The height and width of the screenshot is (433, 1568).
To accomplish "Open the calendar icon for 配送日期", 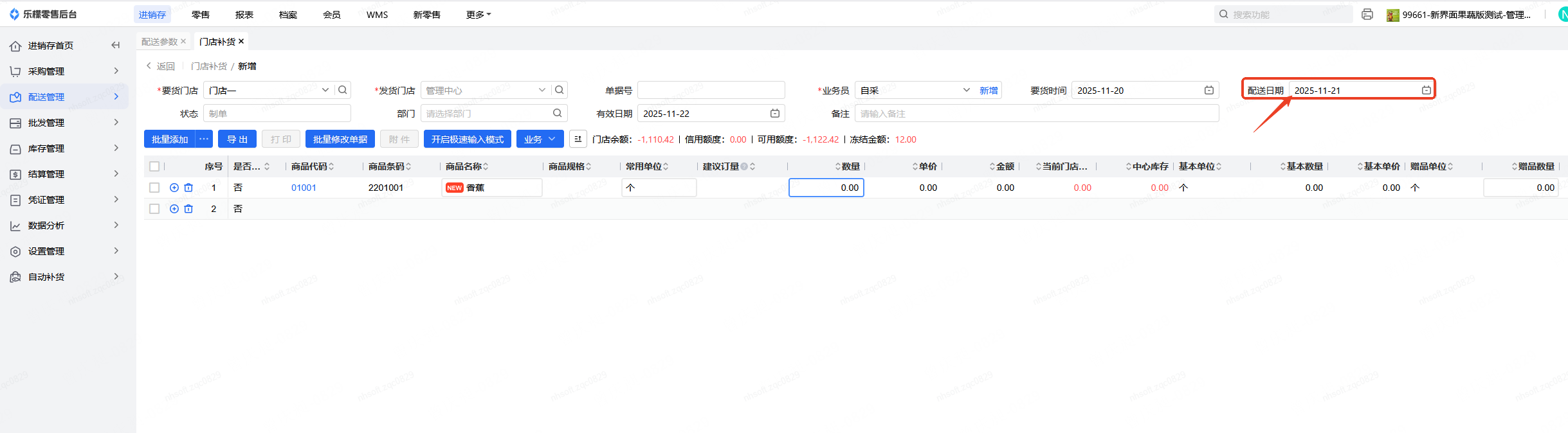I will tap(1427, 90).
